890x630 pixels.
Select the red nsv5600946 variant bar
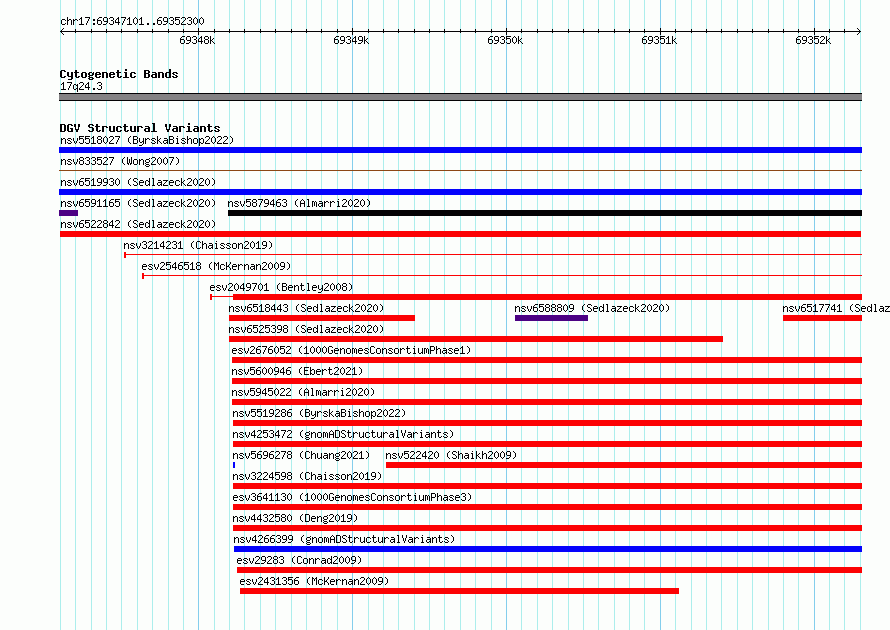pos(547,381)
